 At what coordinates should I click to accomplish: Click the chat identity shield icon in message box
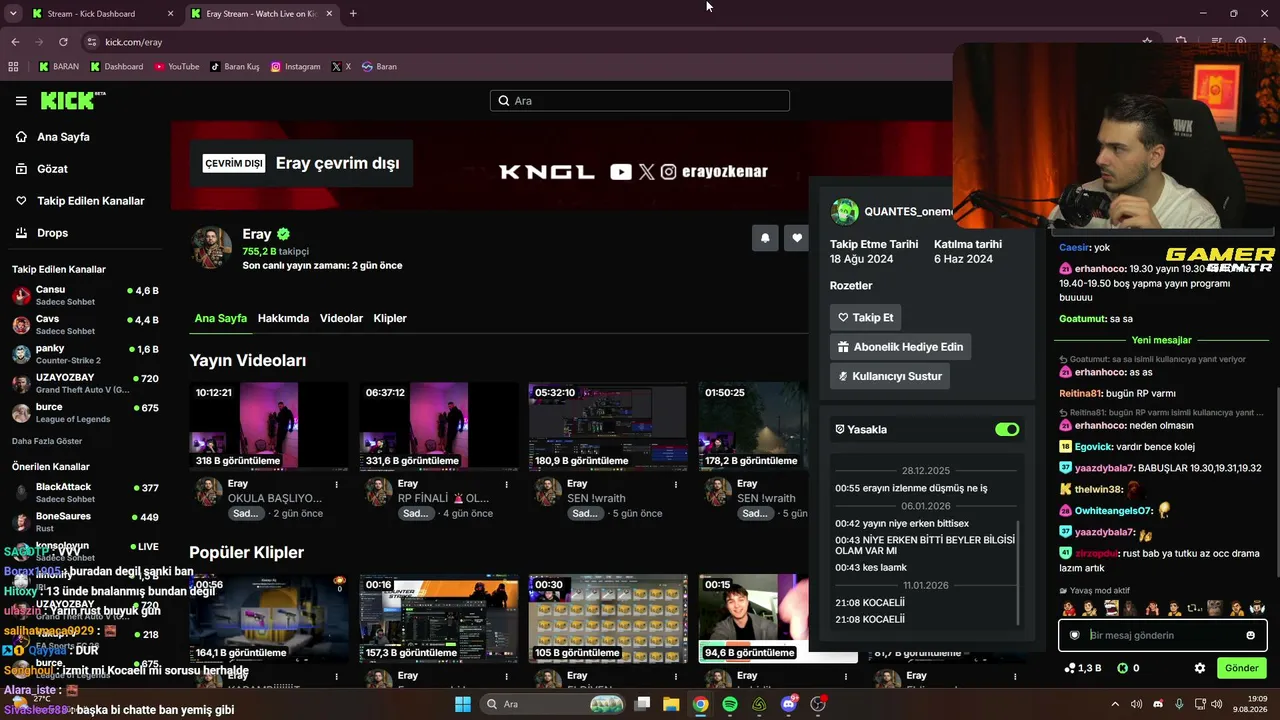(x=1075, y=635)
